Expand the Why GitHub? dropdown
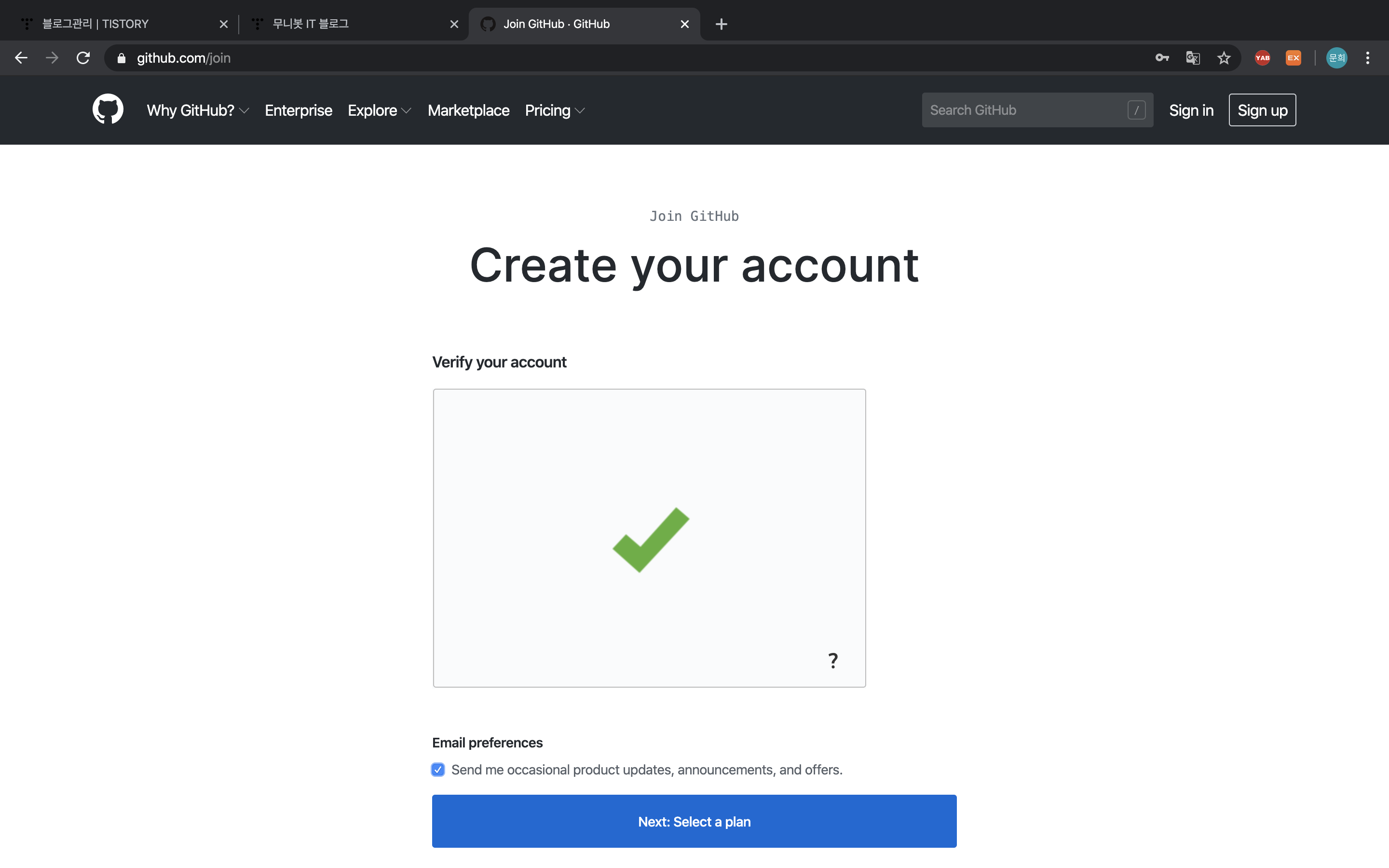 pos(197,110)
